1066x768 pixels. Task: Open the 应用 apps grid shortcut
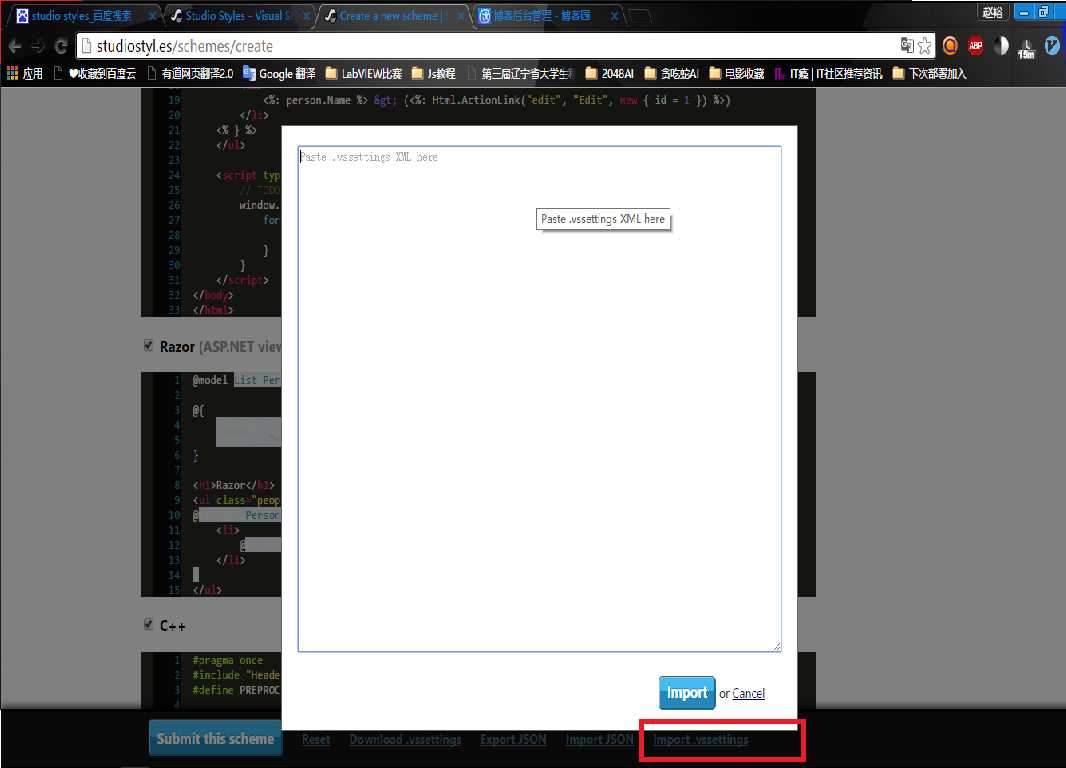click(24, 73)
